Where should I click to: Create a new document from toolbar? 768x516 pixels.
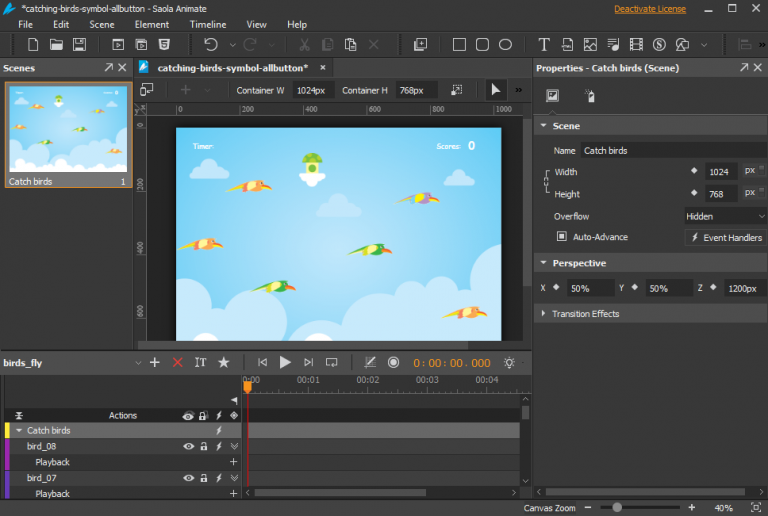point(33,45)
